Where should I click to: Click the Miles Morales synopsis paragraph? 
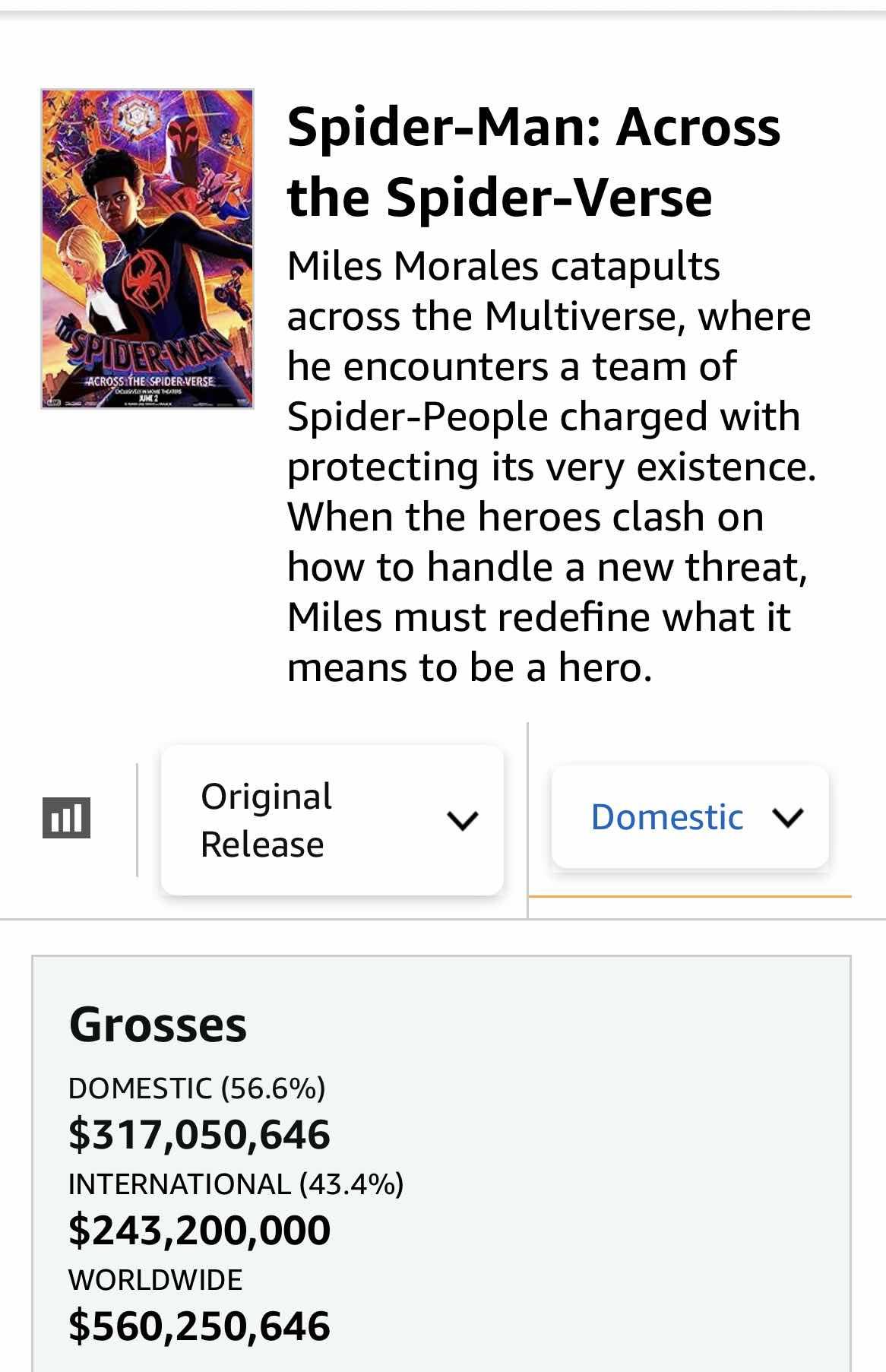tap(550, 466)
